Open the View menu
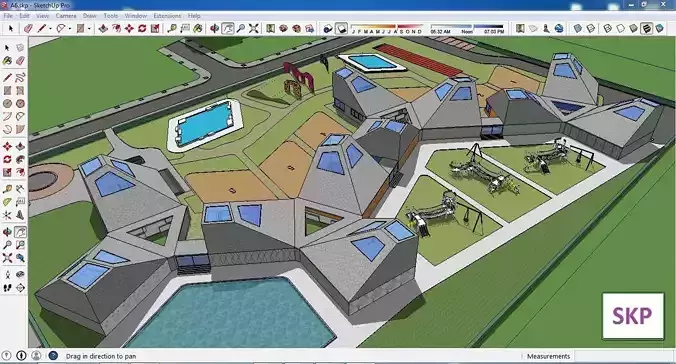 pos(42,16)
